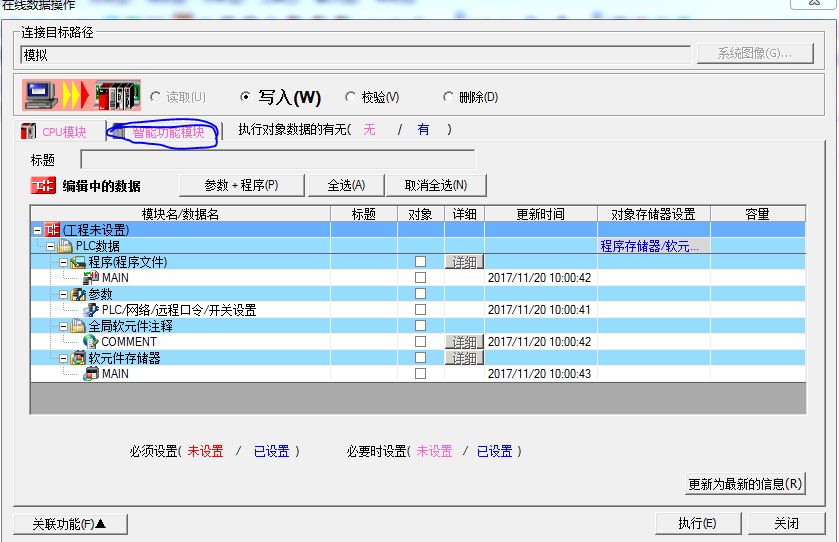Click the COMMENT global device comment icon

(91, 342)
